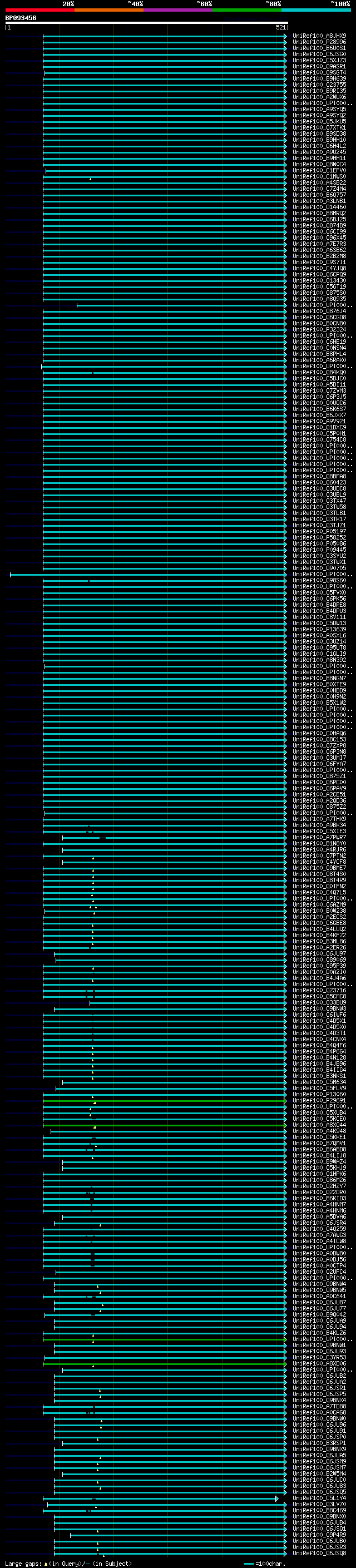Click hit label UniRef100_A7TD88
This screenshot has width=356, height=1568.
click(319, 1407)
